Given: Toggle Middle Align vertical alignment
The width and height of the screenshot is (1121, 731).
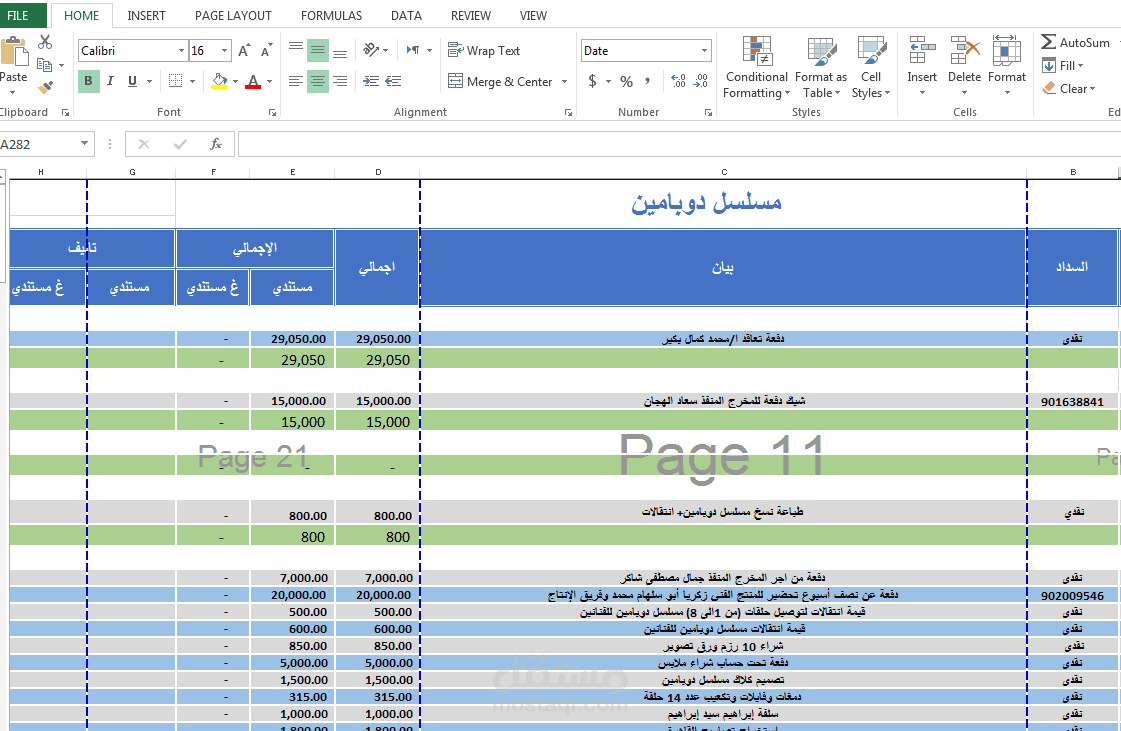Looking at the screenshot, I should (x=317, y=50).
